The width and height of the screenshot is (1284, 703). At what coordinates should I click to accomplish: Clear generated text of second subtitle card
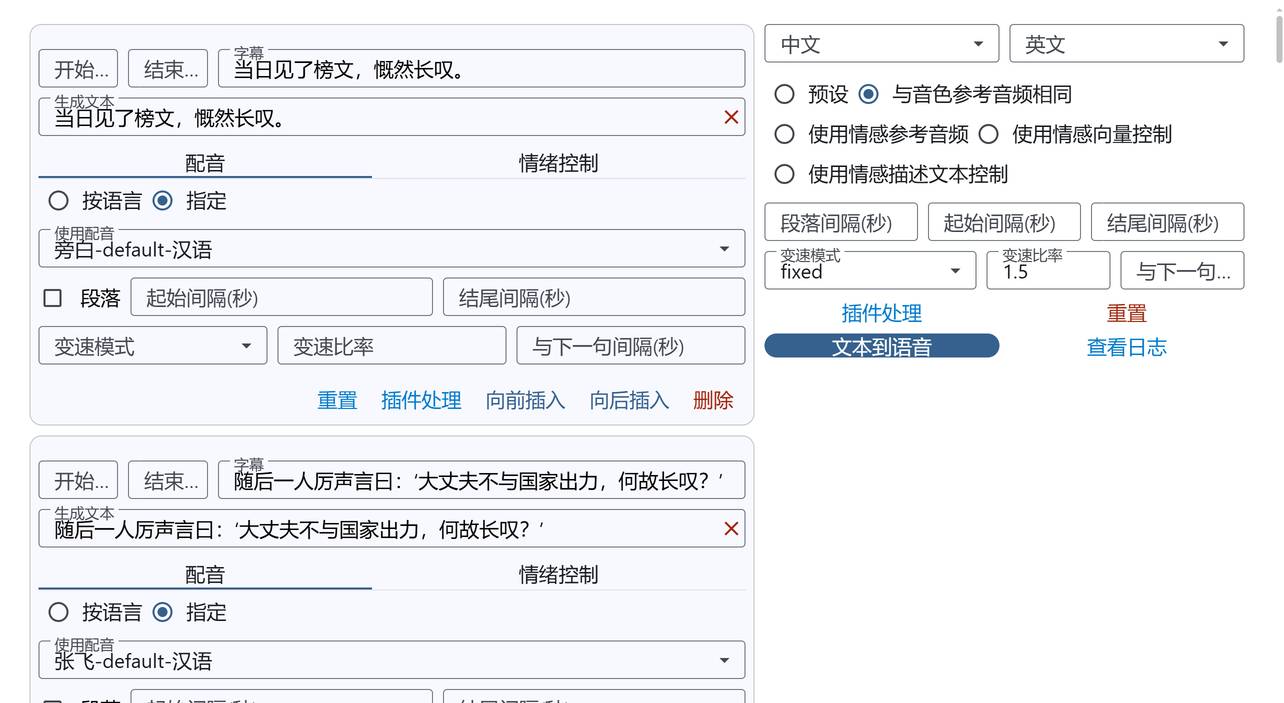731,529
